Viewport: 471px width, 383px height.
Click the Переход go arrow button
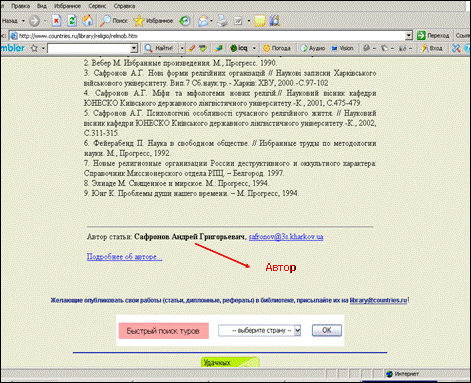433,35
